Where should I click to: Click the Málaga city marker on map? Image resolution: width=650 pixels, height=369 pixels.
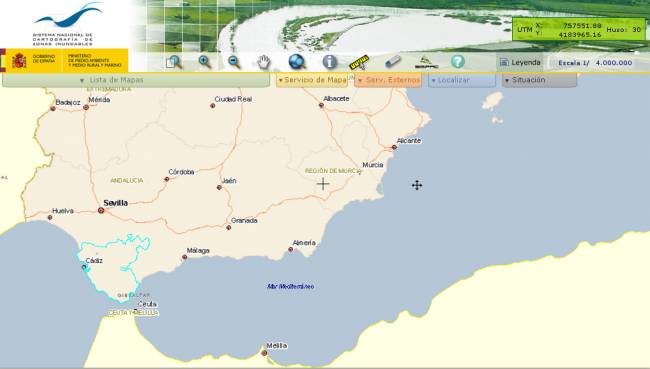pyautogui.click(x=184, y=257)
